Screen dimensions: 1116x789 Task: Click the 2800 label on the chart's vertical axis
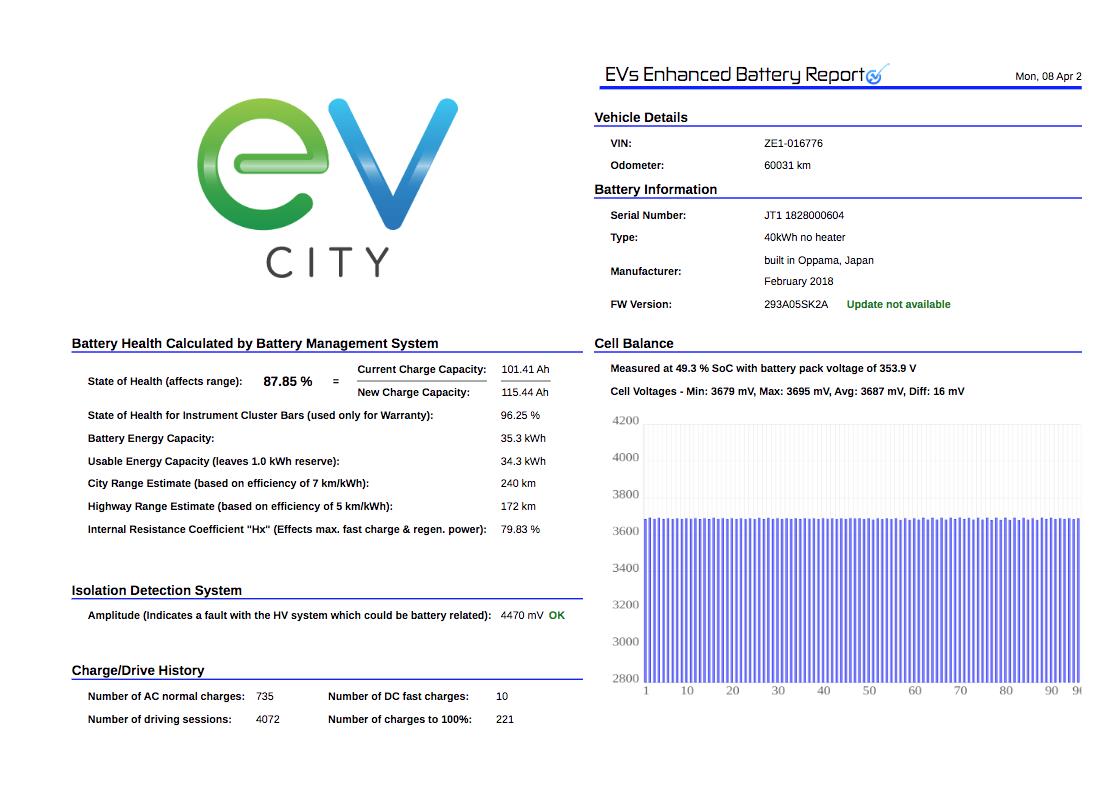(x=626, y=678)
